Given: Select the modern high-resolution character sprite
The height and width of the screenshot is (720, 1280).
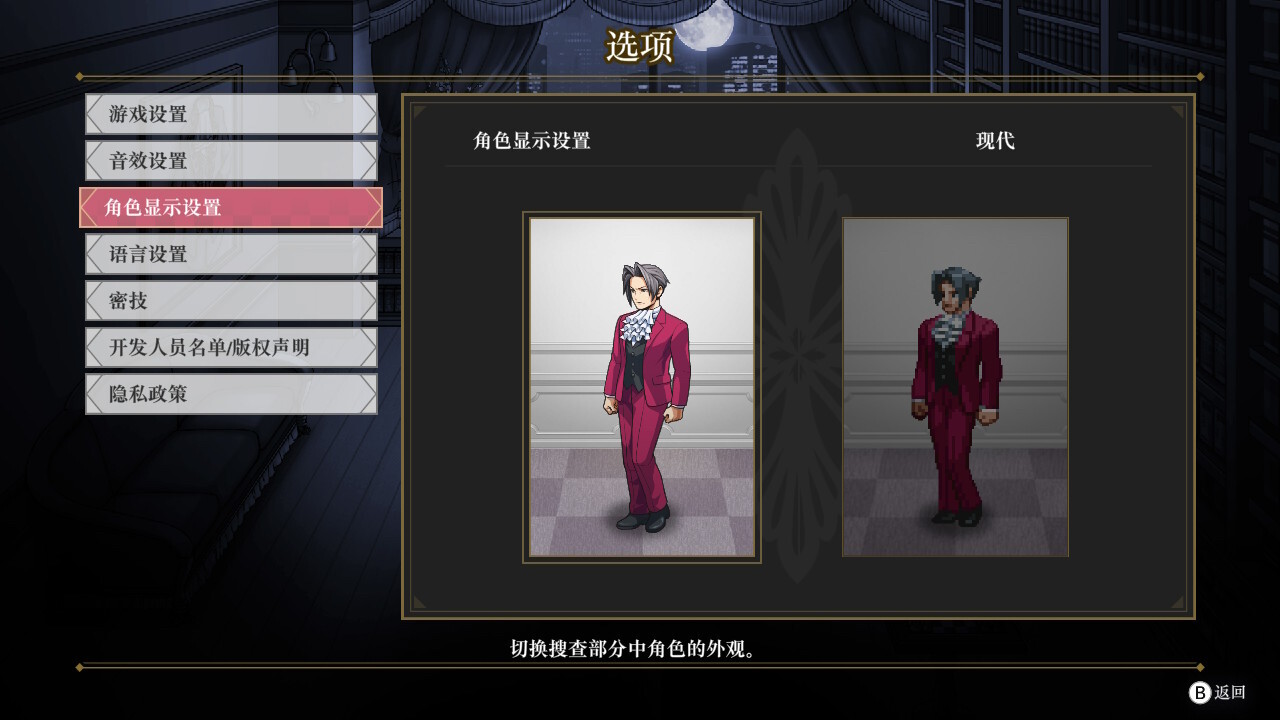Looking at the screenshot, I should pos(642,387).
